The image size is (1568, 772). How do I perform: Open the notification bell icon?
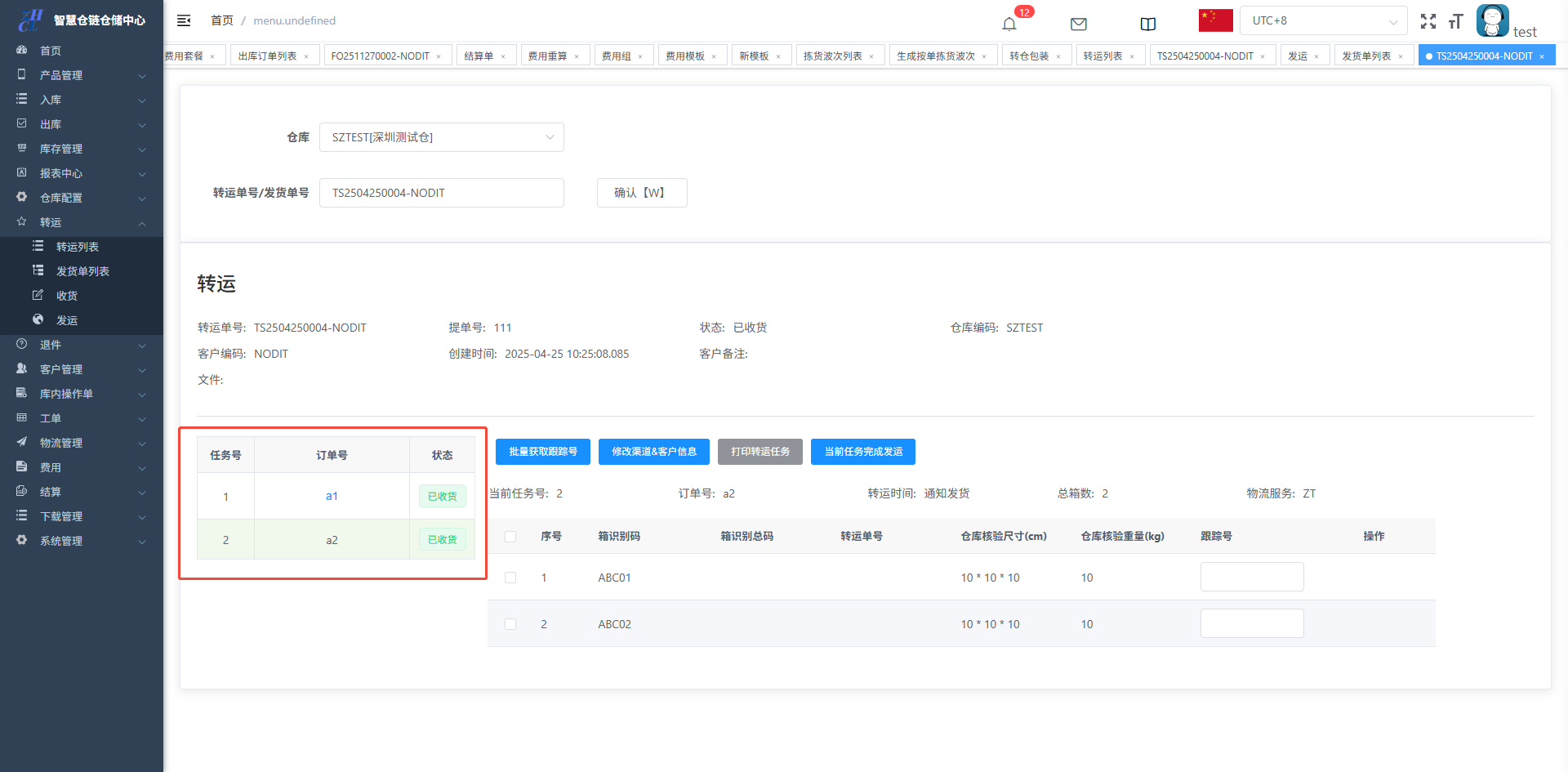click(1009, 24)
